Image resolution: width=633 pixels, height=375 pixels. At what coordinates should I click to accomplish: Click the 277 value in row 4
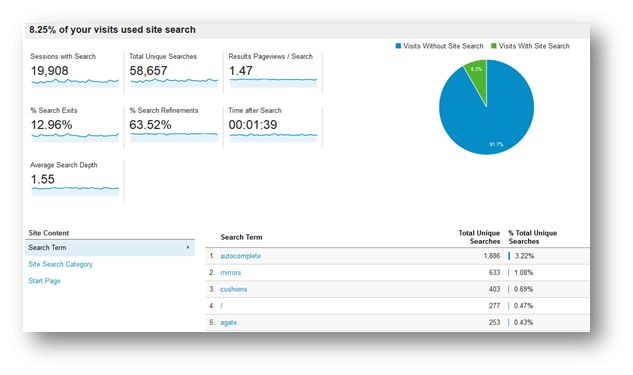(x=495, y=306)
